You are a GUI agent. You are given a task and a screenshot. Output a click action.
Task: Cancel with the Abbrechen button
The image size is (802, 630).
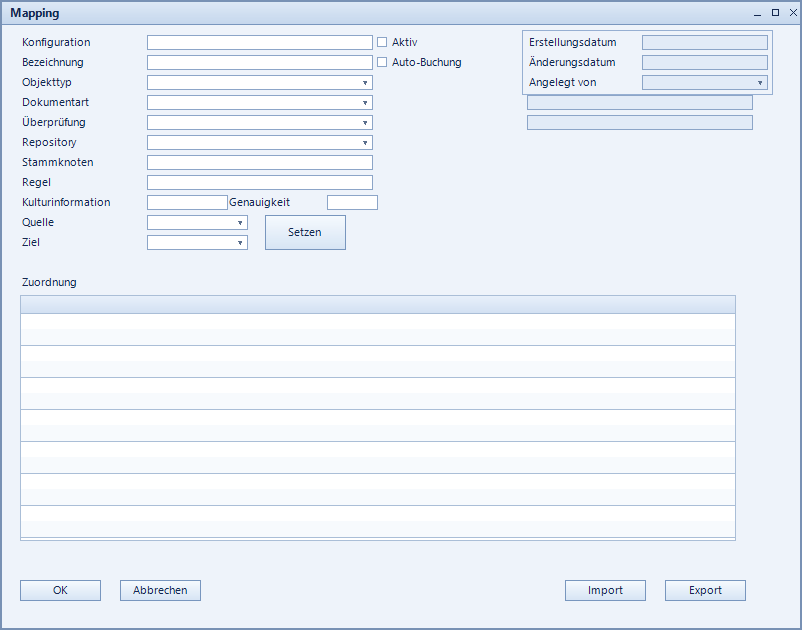[160, 591]
